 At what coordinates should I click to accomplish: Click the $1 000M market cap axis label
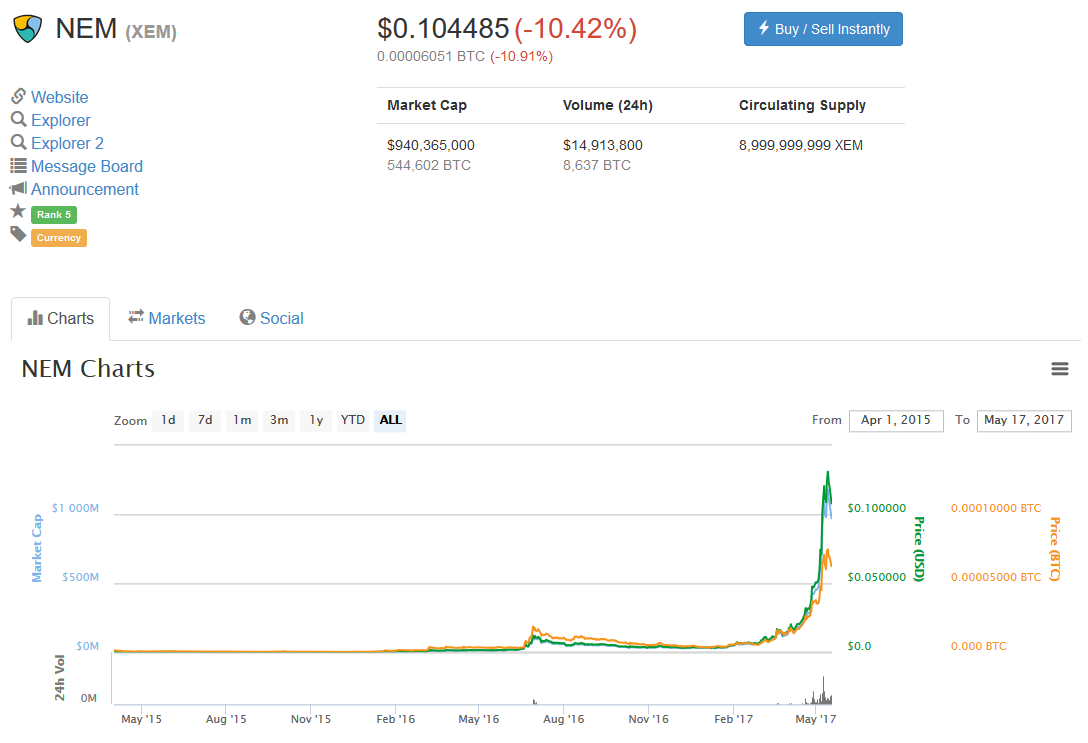pos(75,509)
